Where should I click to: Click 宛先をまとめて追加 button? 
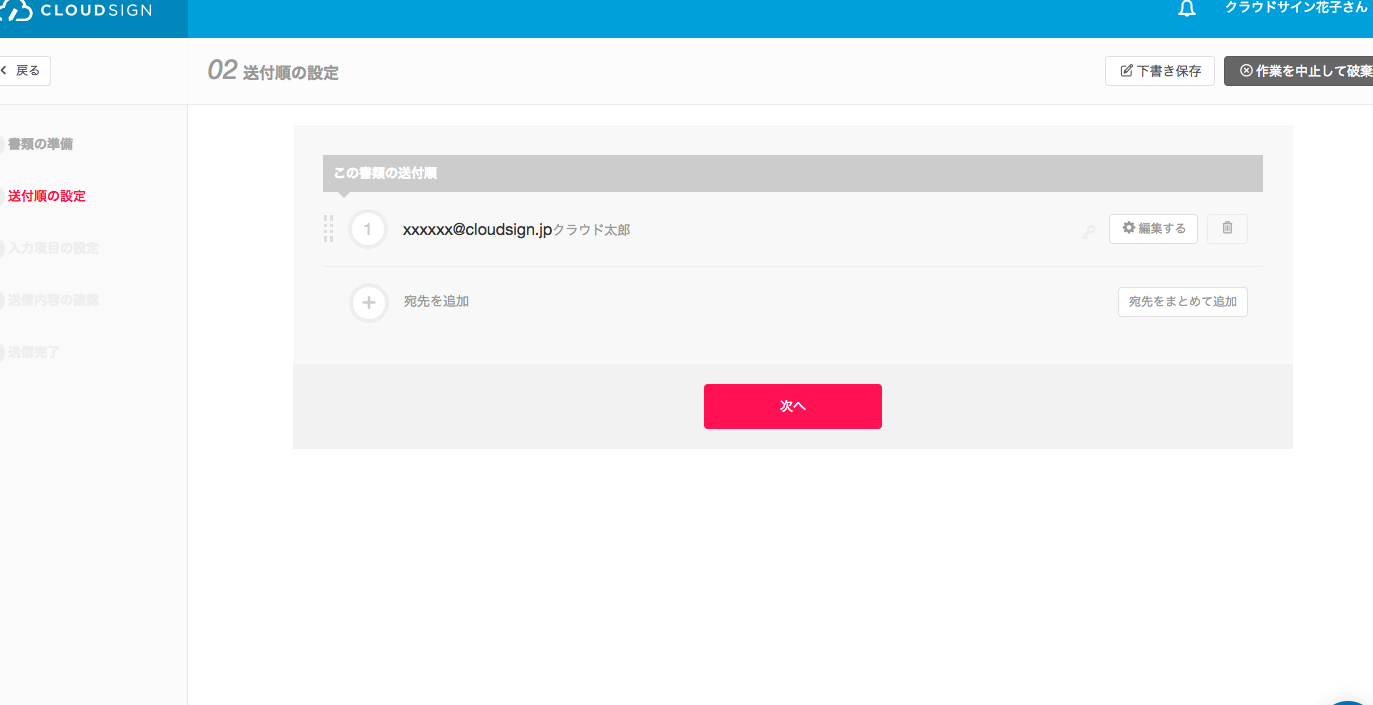click(x=1182, y=302)
